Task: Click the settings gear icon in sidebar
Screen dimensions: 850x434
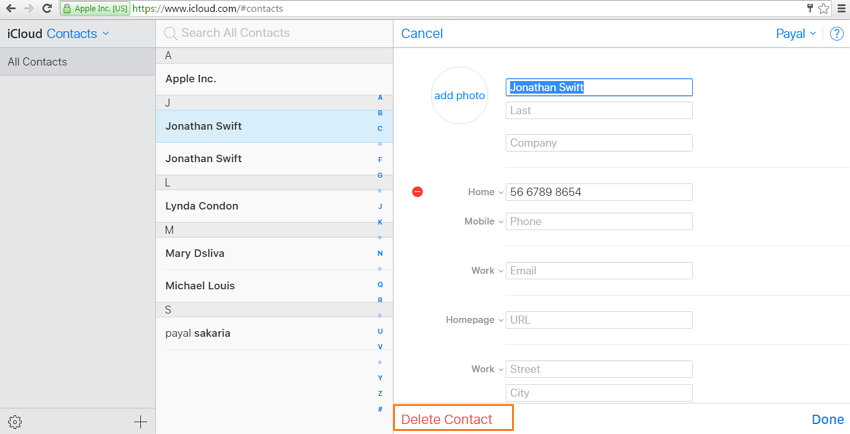Action: [15, 422]
